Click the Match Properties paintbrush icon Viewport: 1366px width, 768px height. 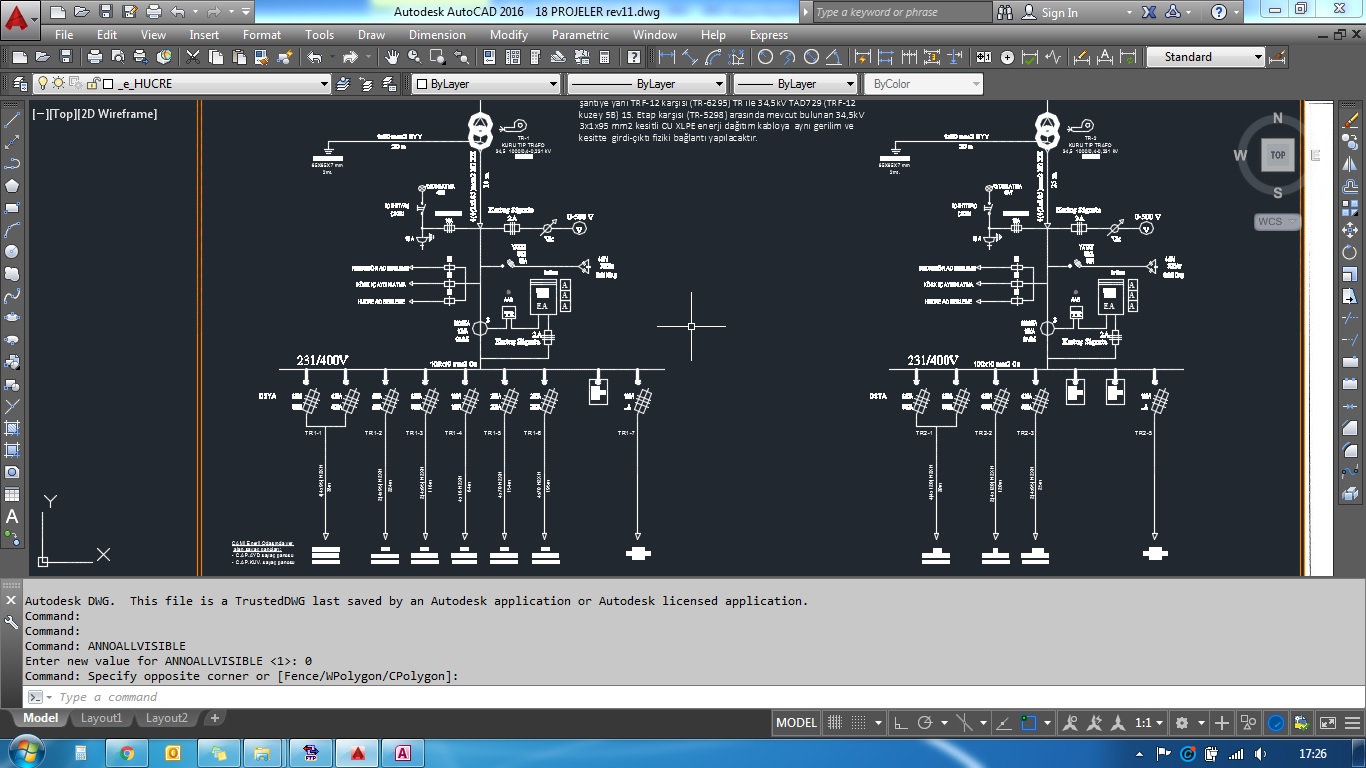[286, 57]
